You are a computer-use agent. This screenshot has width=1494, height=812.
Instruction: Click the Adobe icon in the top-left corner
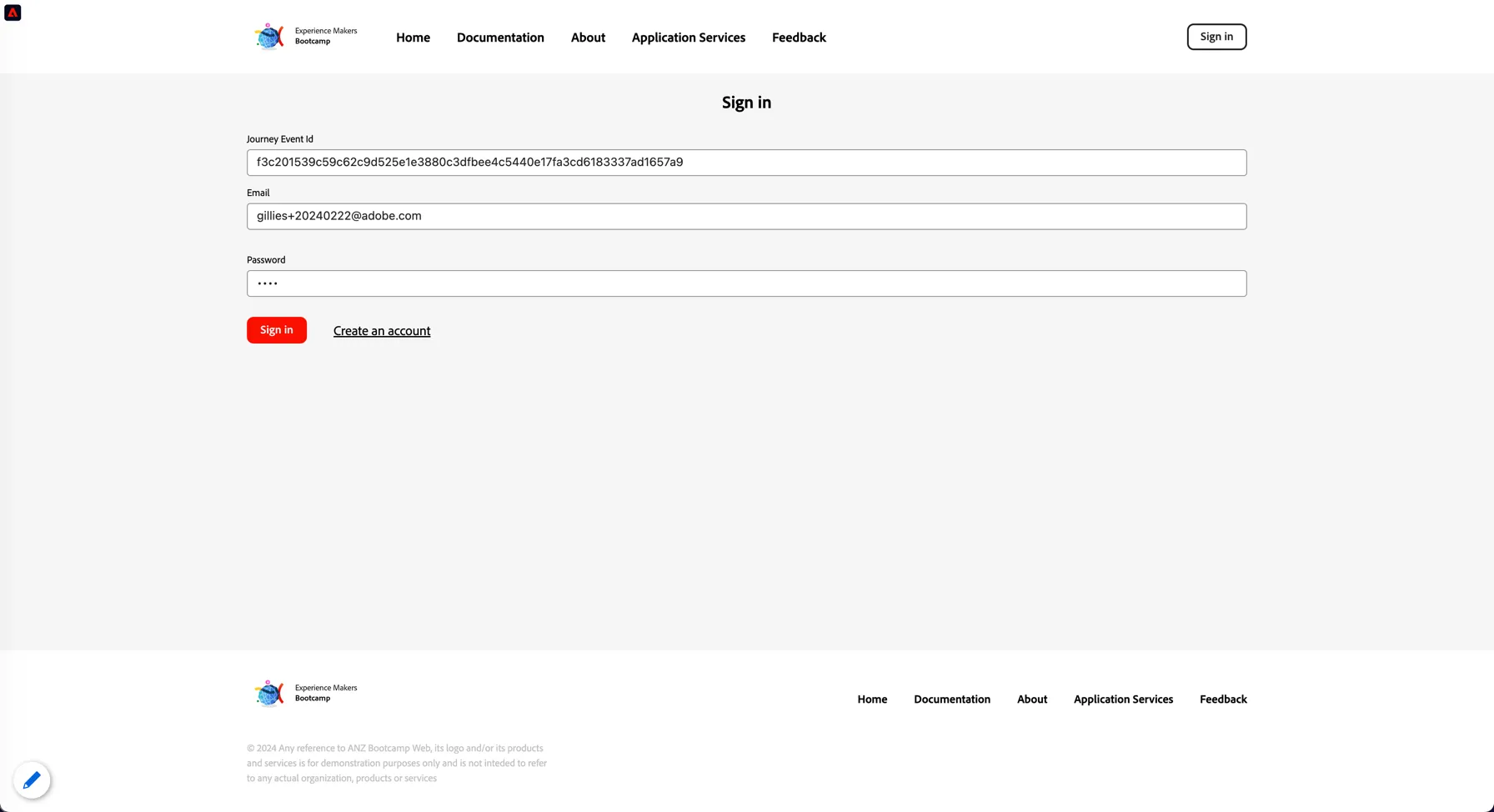point(13,13)
